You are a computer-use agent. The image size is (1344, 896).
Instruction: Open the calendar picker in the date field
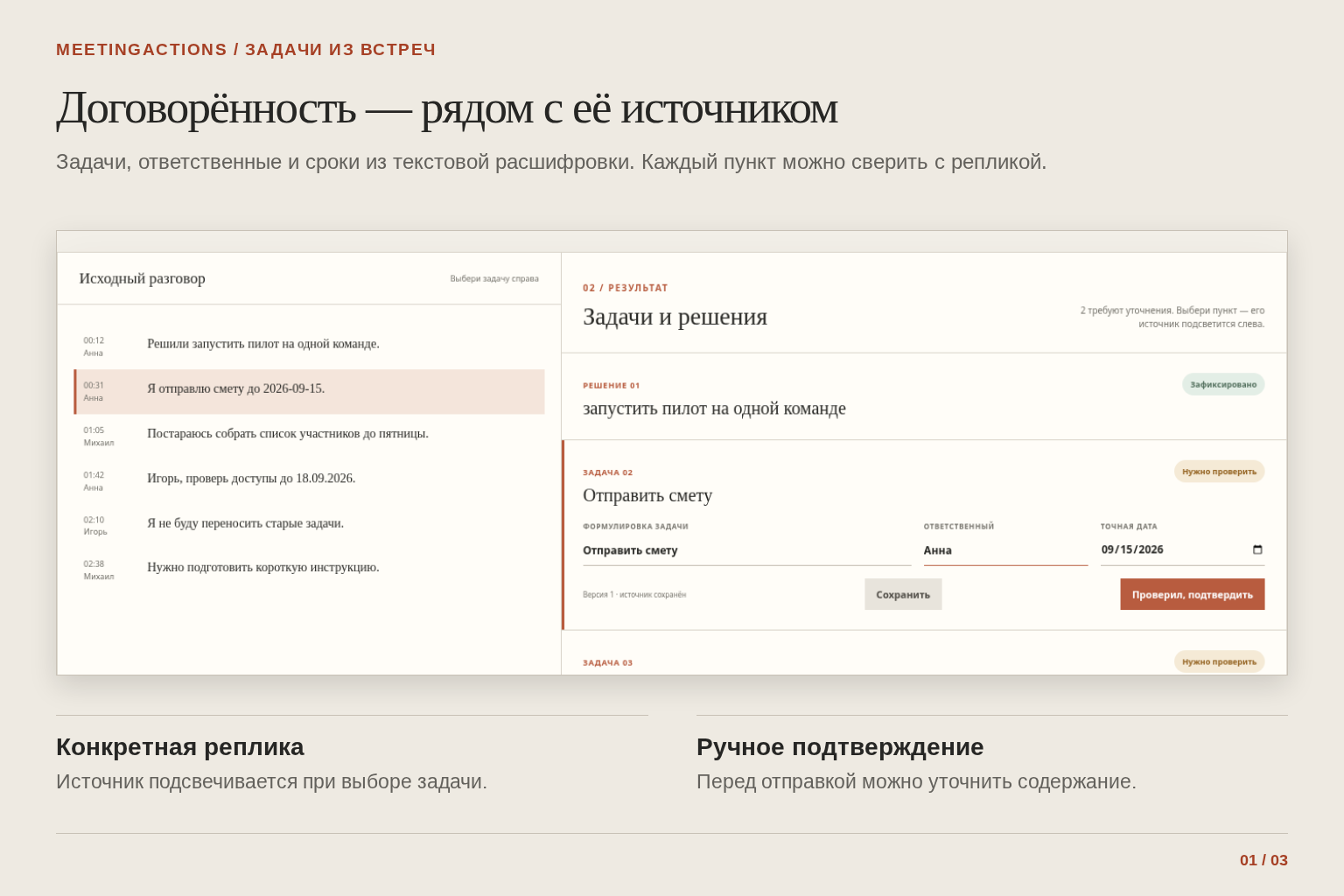click(x=1257, y=549)
